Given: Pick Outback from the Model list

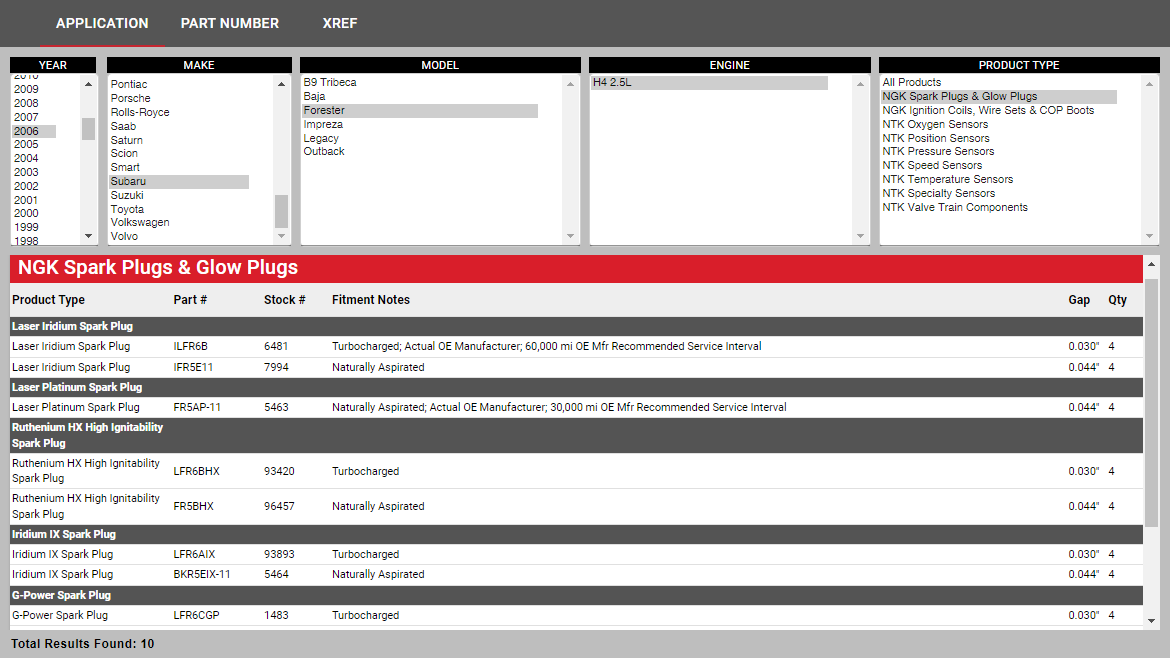Looking at the screenshot, I should click(x=324, y=152).
